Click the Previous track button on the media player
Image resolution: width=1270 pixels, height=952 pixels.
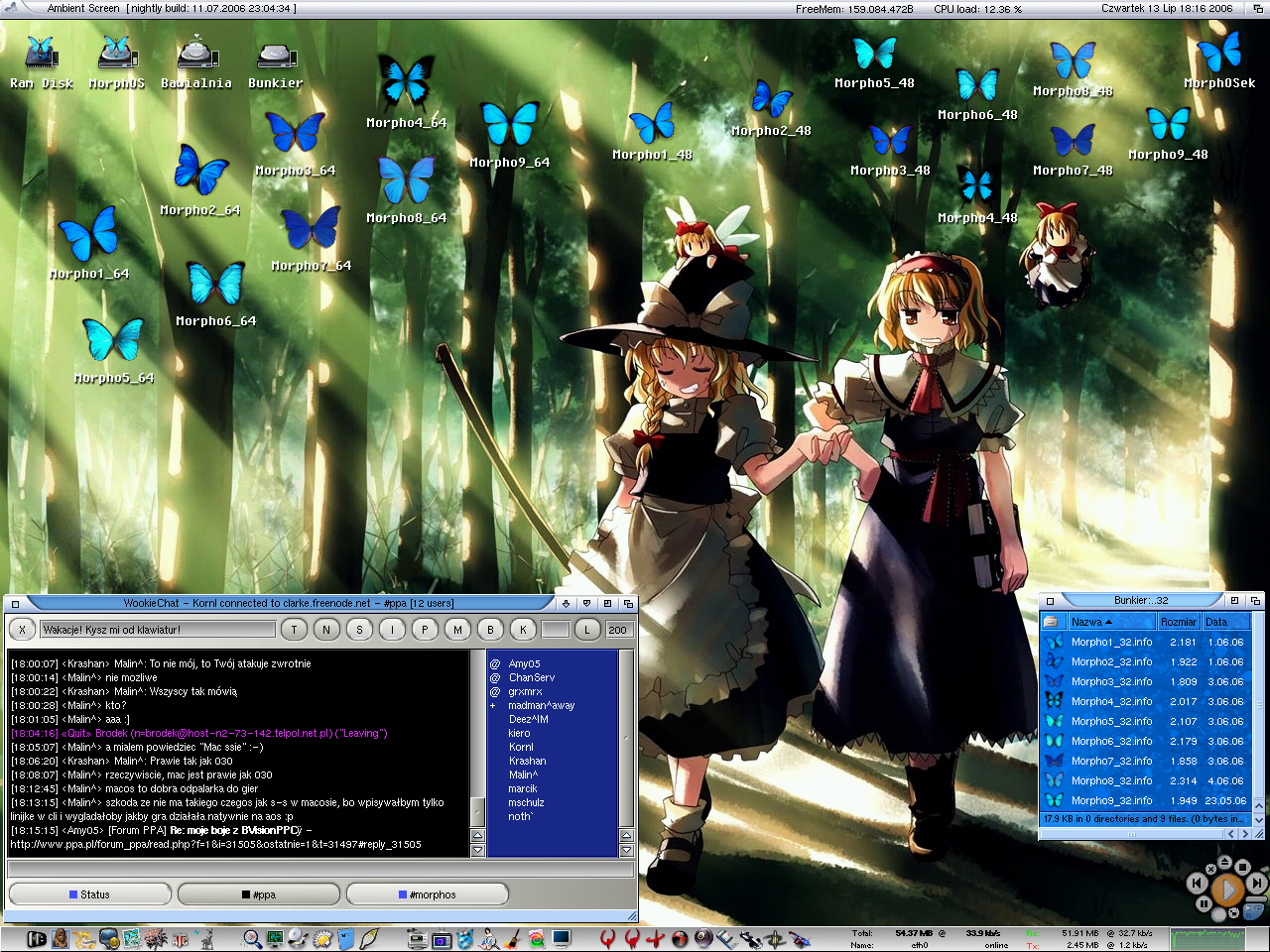pos(1197,882)
